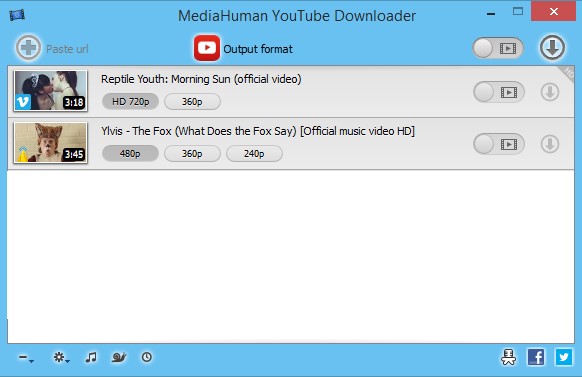This screenshot has height=377, width=582.
Task: Maximize the MediaHuman window
Action: point(518,12)
